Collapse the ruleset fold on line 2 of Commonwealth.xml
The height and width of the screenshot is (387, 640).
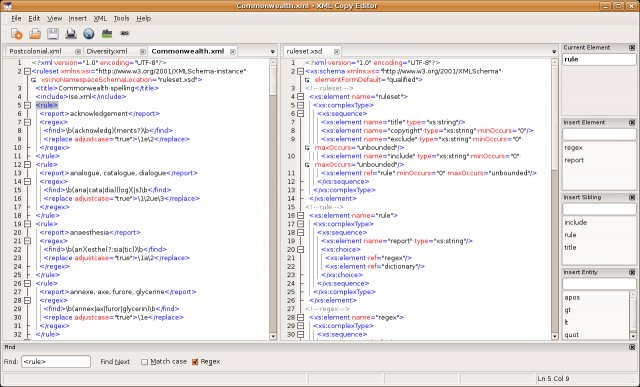(x=27, y=71)
